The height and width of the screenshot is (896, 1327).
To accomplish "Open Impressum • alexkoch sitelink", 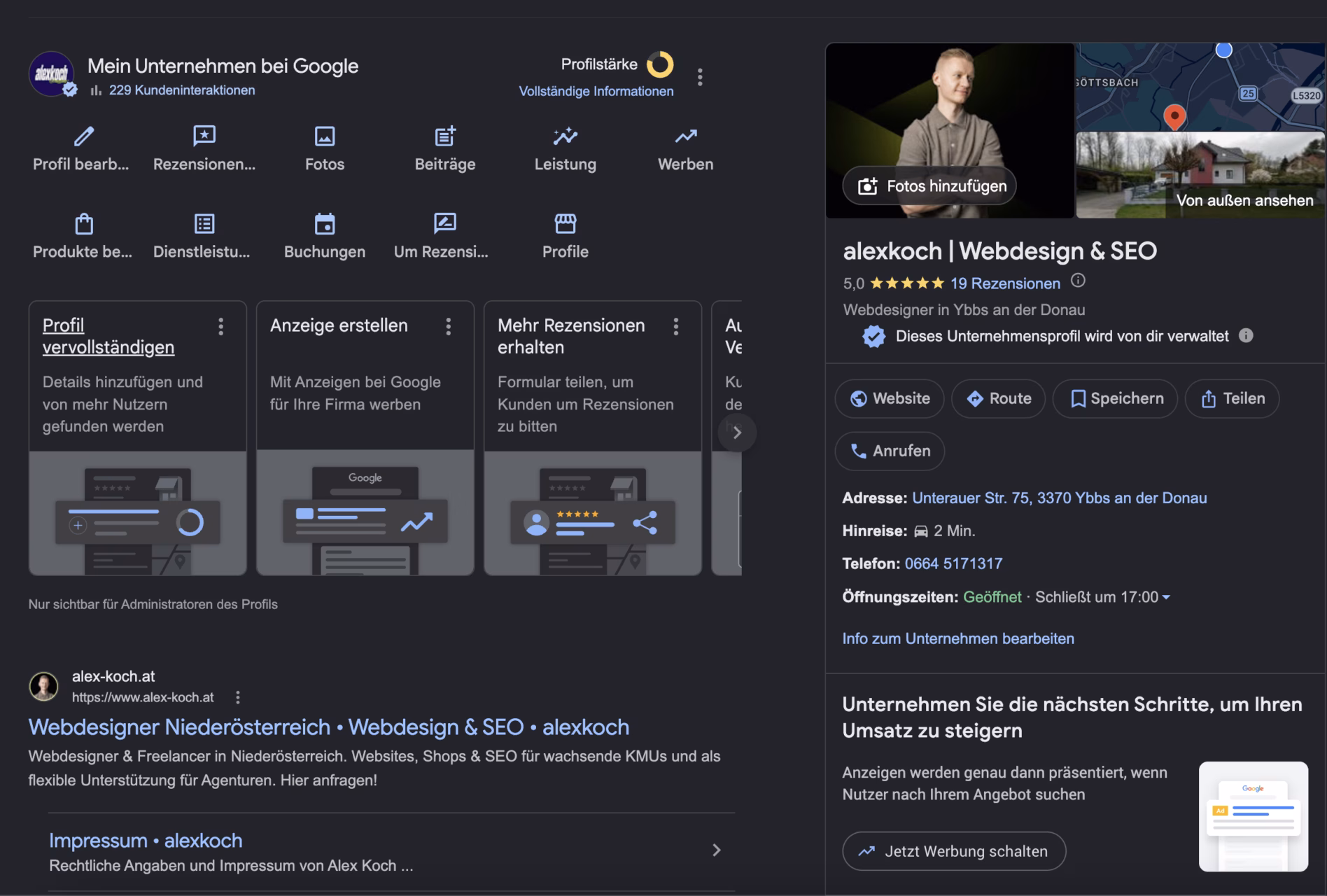I will point(146,841).
